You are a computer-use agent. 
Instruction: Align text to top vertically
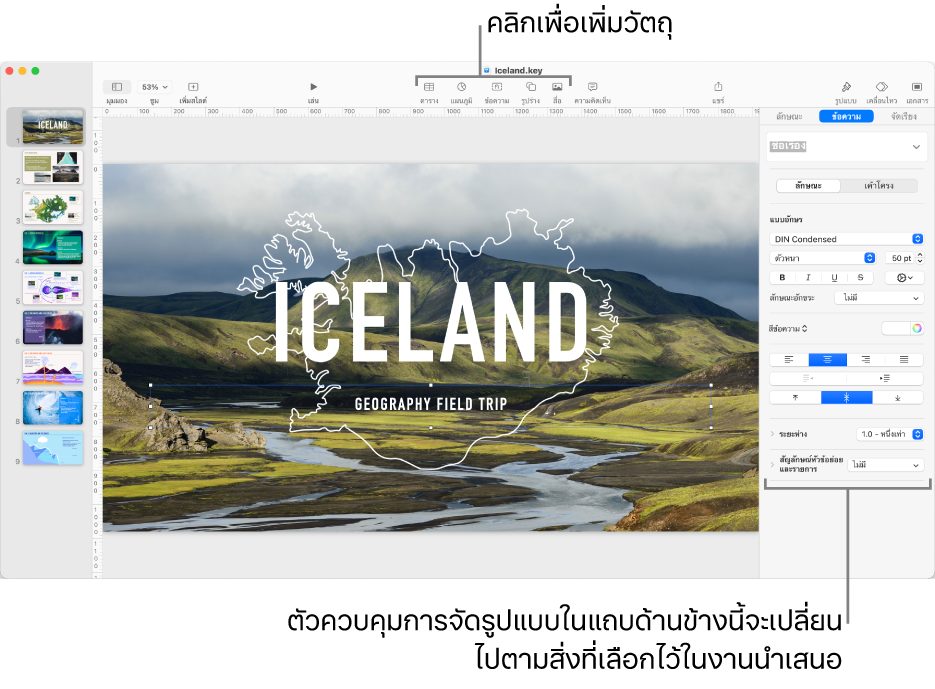pyautogui.click(x=795, y=398)
